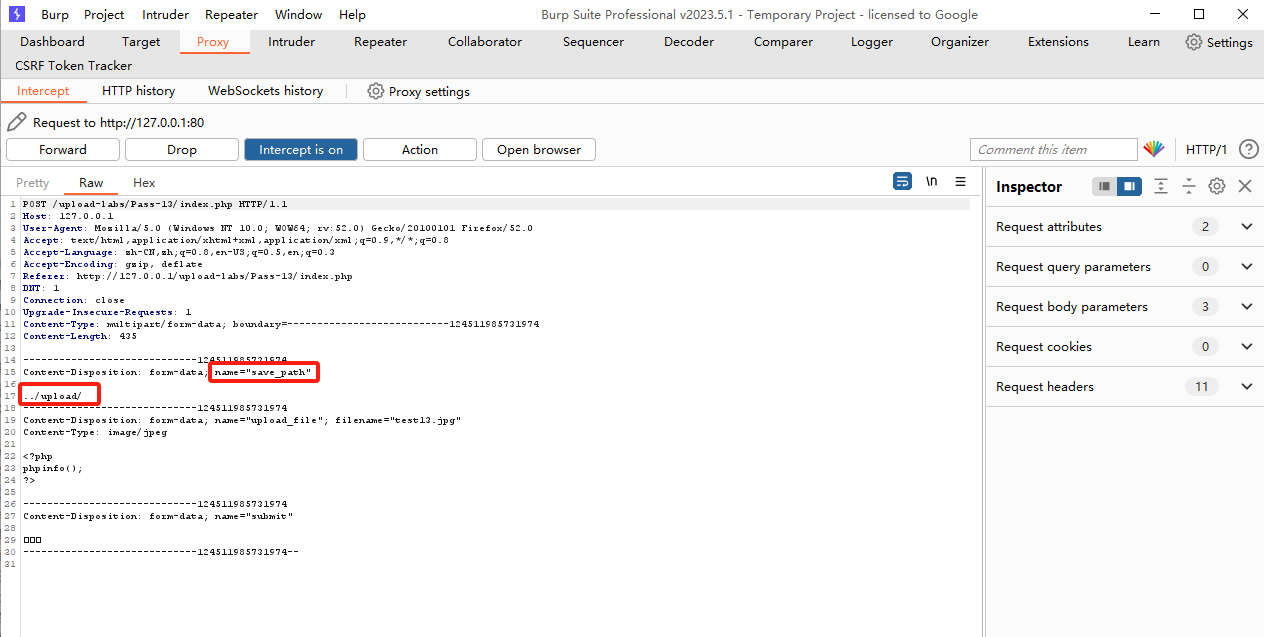Switch to the Dashboard tab

coord(52,42)
